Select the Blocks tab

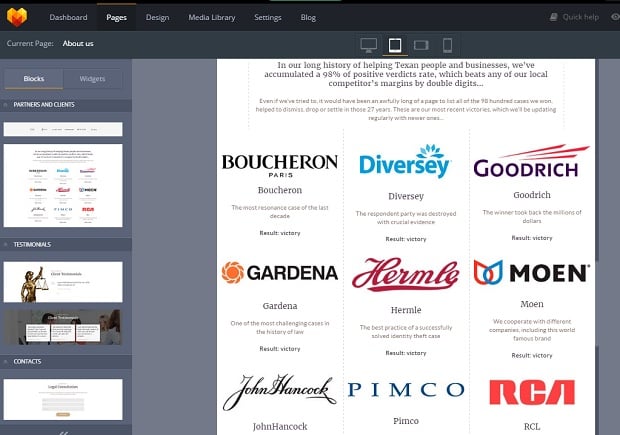tap(34, 78)
